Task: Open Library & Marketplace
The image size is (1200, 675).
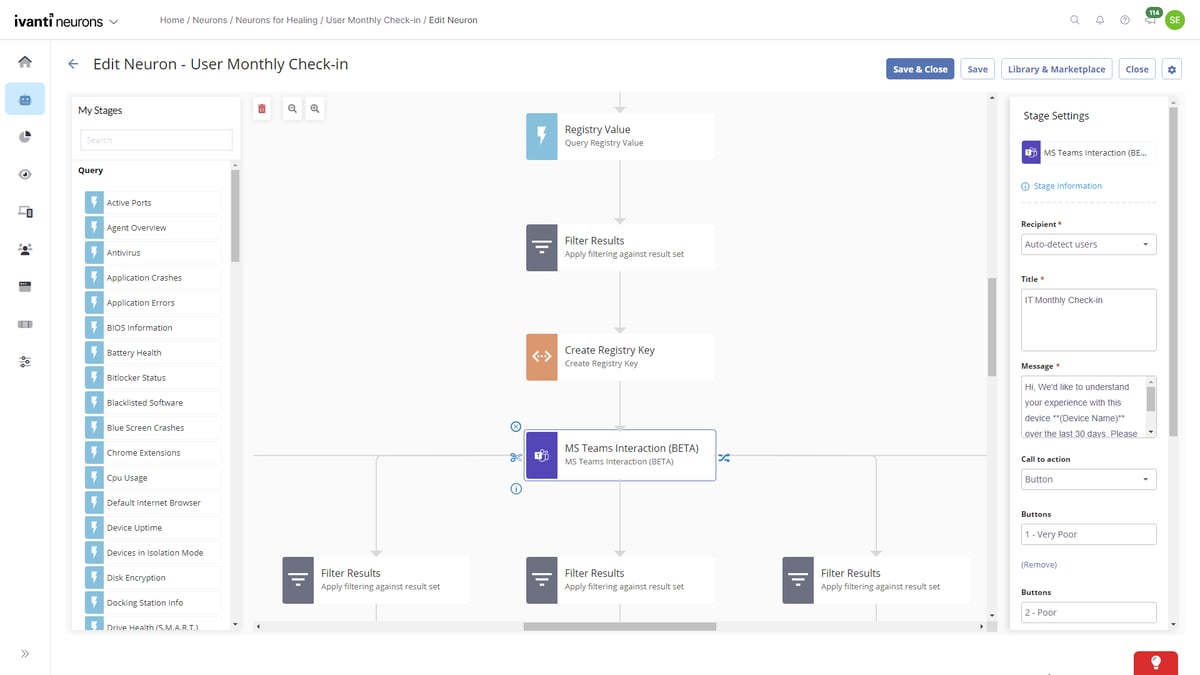Action: click(x=1056, y=68)
